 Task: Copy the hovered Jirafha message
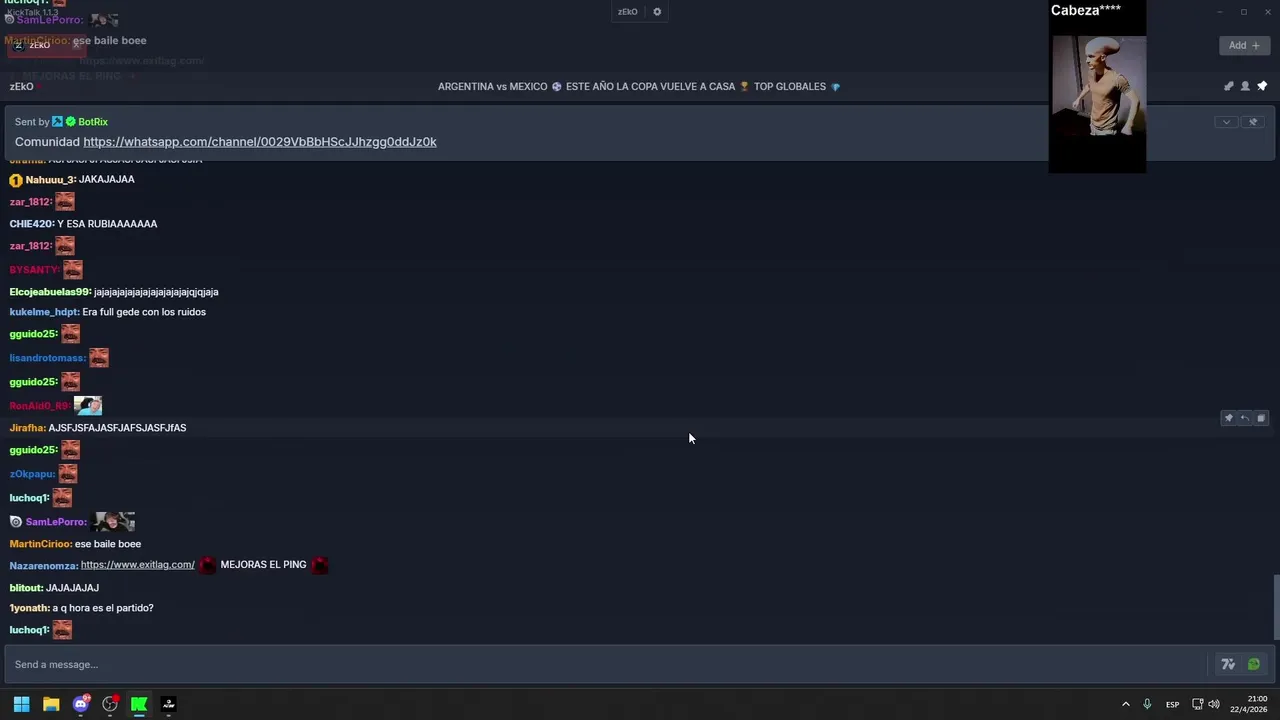click(1261, 418)
